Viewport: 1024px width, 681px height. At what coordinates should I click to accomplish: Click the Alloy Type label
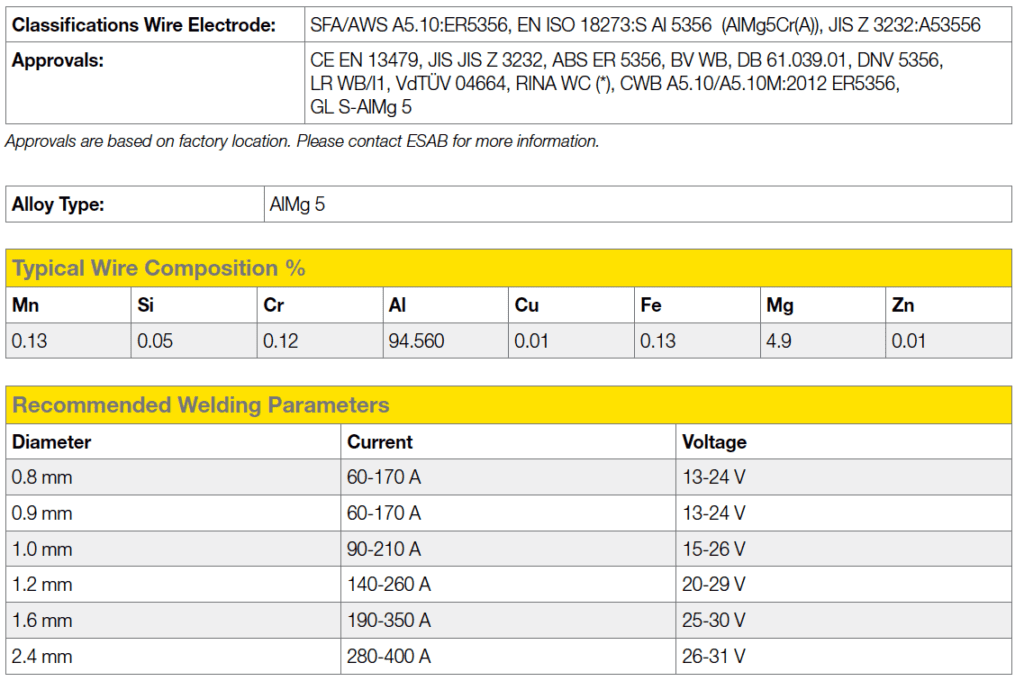[58, 205]
